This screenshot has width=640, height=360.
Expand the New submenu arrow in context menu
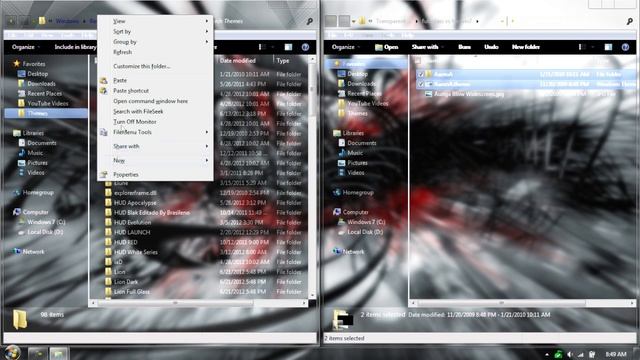pyautogui.click(x=207, y=160)
